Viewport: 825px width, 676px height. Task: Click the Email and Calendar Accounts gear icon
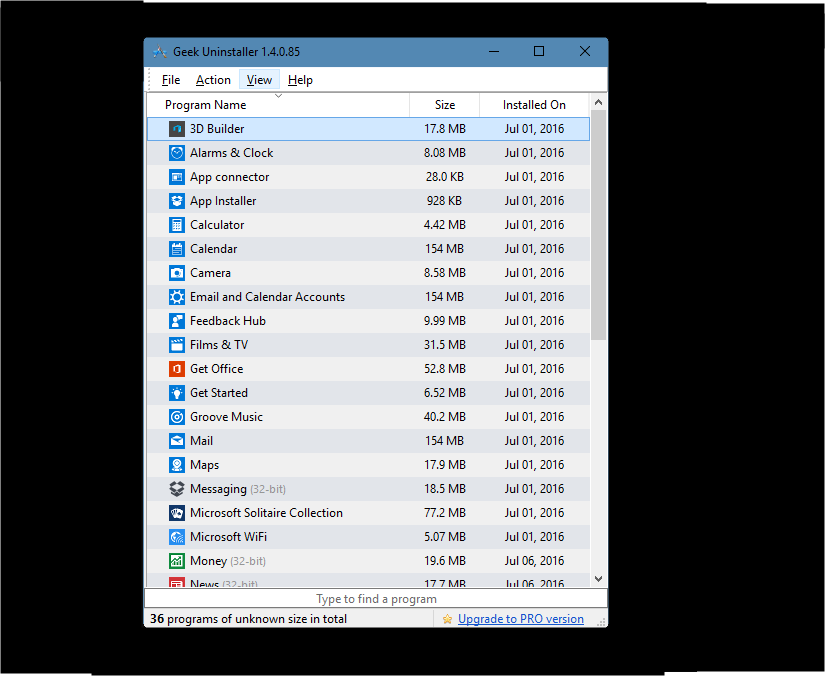(177, 297)
